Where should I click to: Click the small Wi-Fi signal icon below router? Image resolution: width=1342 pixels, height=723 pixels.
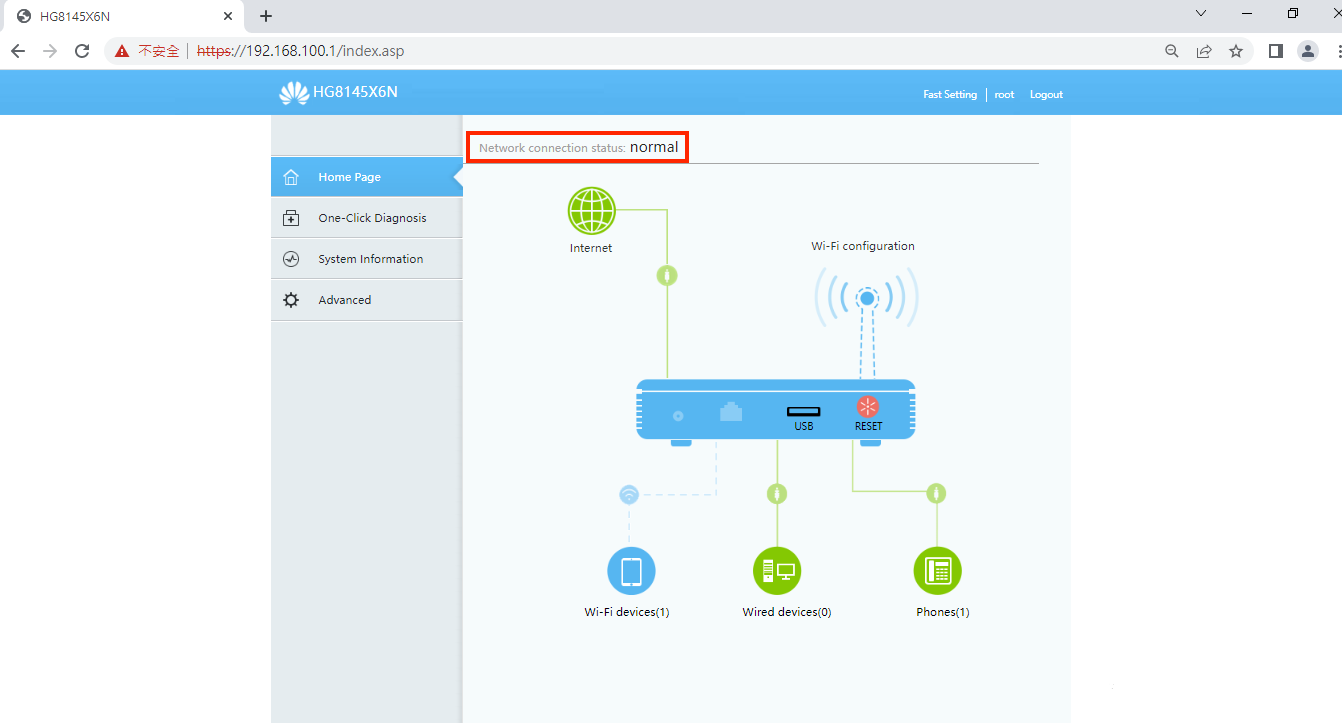(629, 494)
